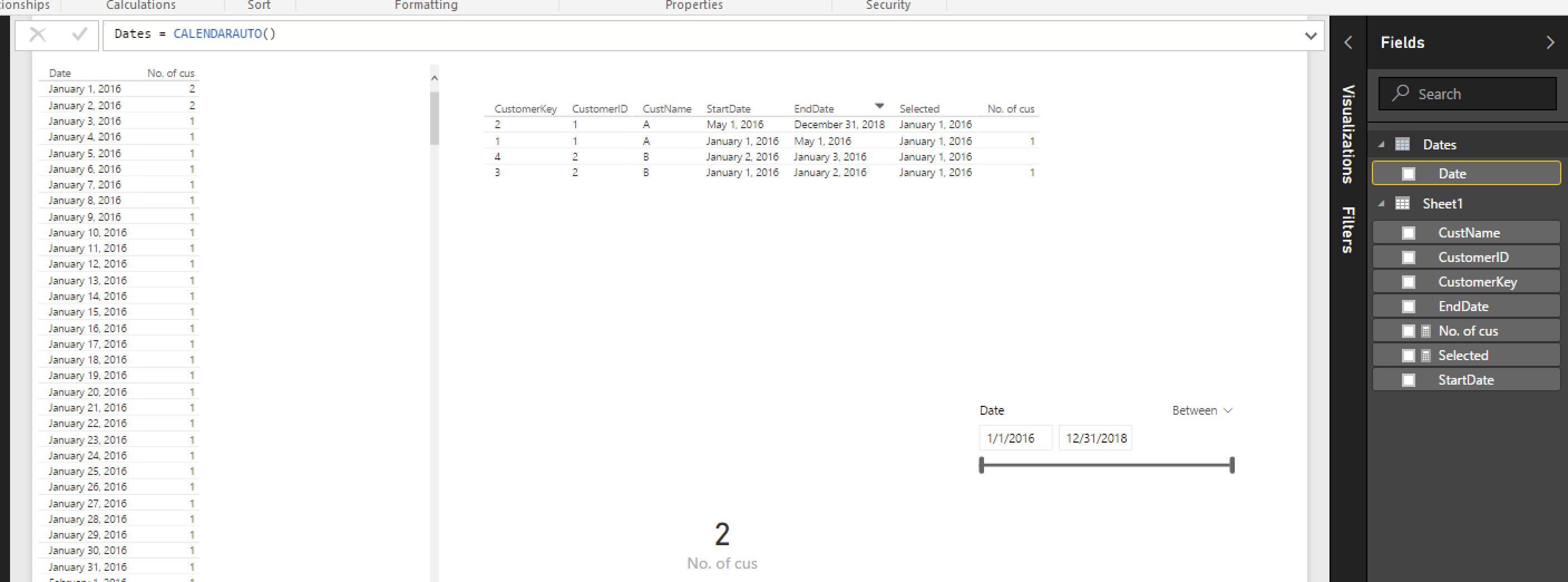This screenshot has width=1568, height=582.
Task: Collapse the Dates table triangle
Action: [x=1381, y=144]
